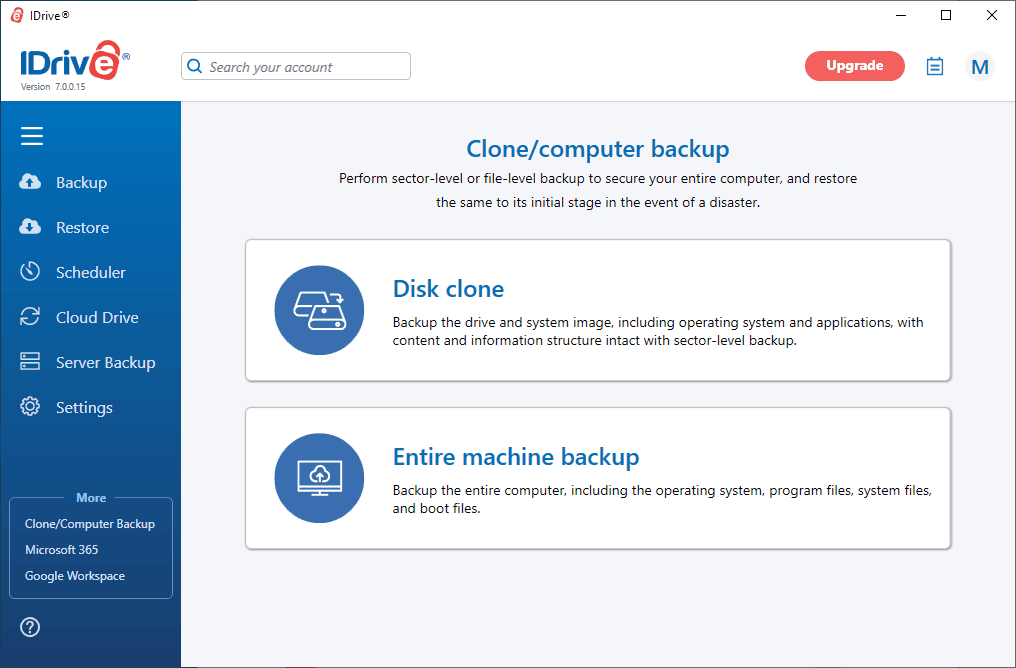
Task: Click the Disk clone description text
Action: [658, 331]
